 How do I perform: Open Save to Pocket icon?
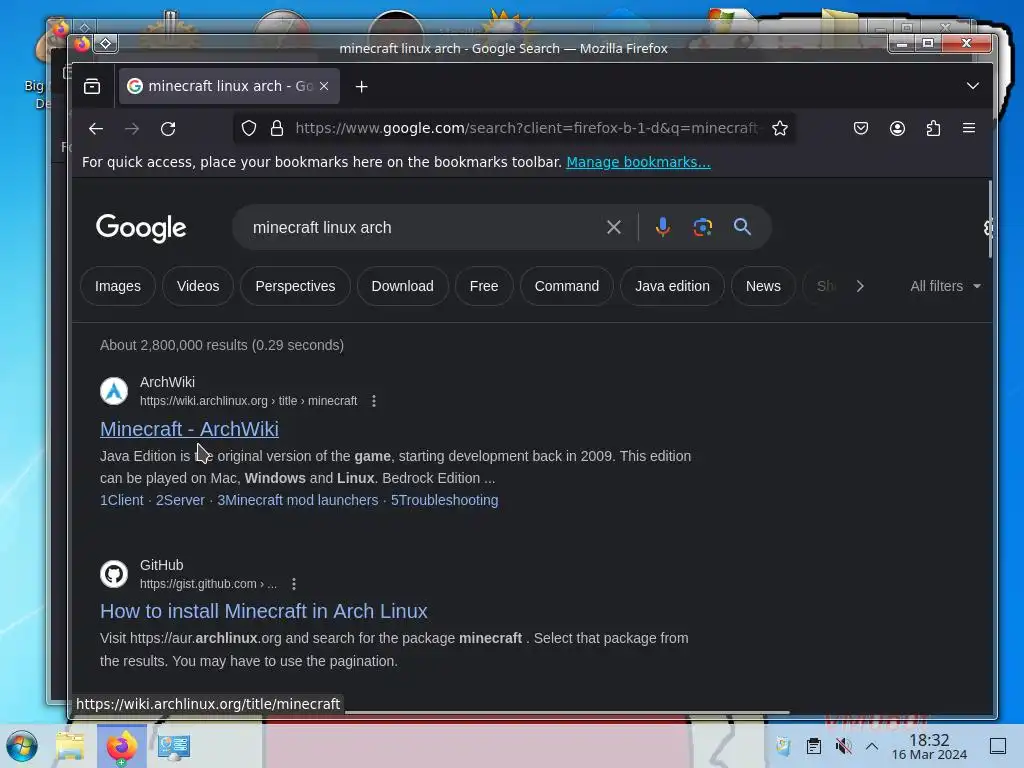pos(861,129)
